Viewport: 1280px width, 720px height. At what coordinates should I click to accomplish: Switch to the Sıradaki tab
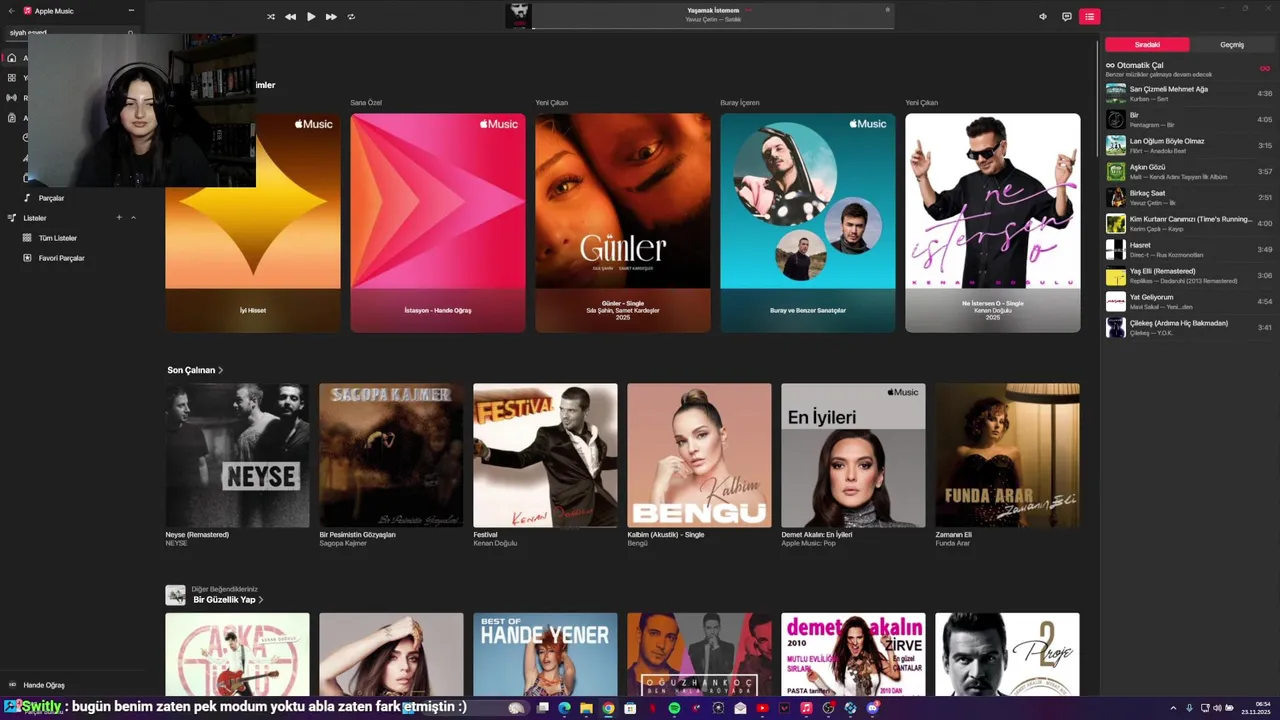(1147, 45)
